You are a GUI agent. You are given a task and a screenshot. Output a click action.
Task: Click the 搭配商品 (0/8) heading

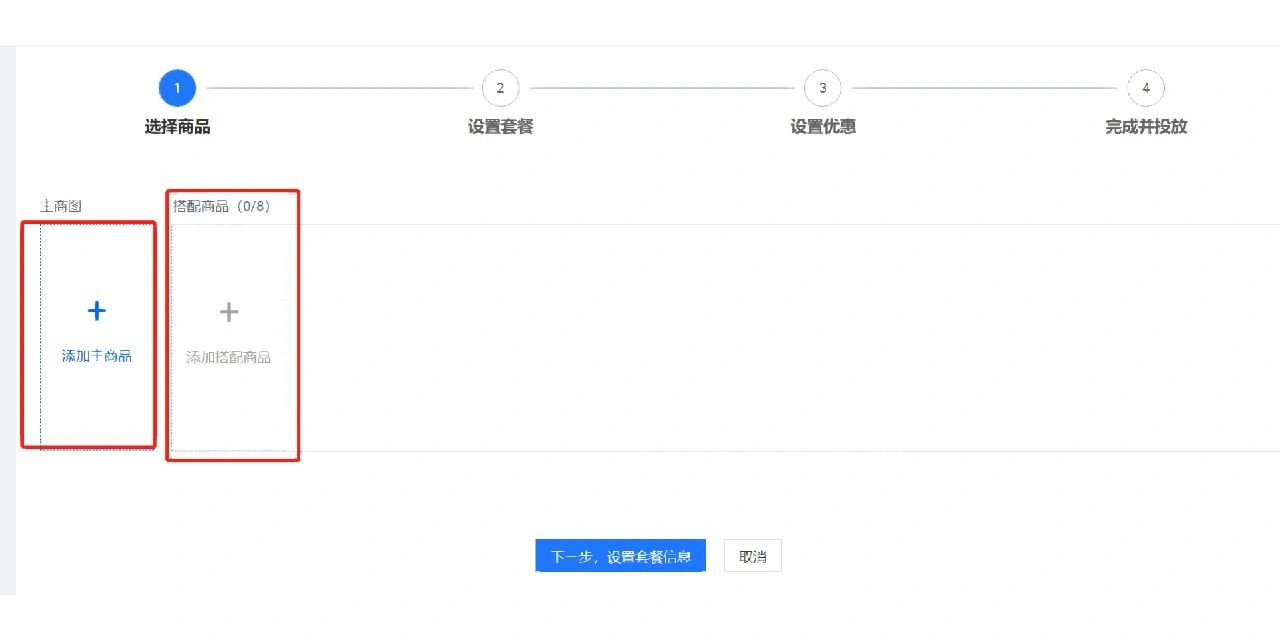coord(222,206)
